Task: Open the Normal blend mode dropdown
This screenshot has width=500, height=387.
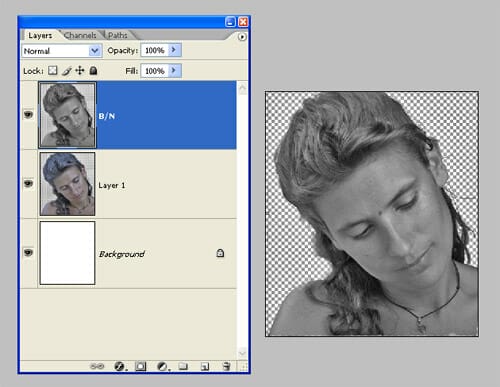Action: click(62, 51)
